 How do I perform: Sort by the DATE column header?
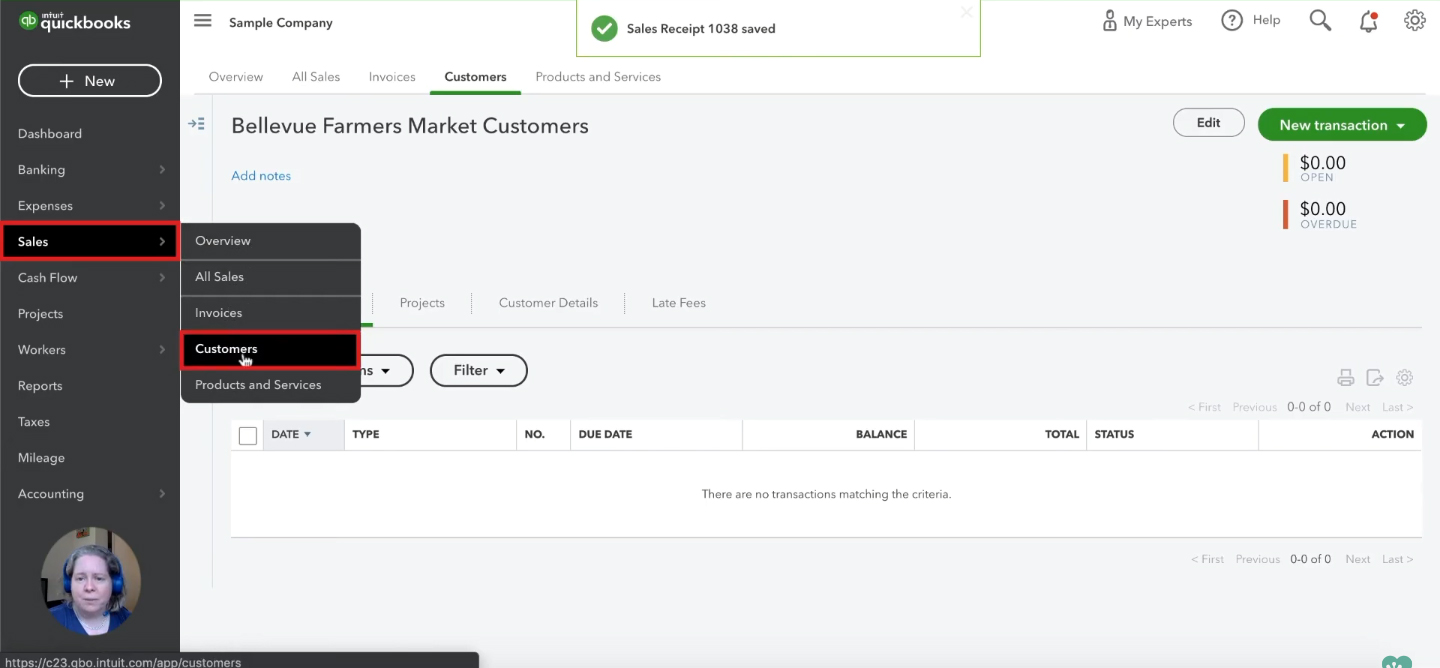pos(291,435)
